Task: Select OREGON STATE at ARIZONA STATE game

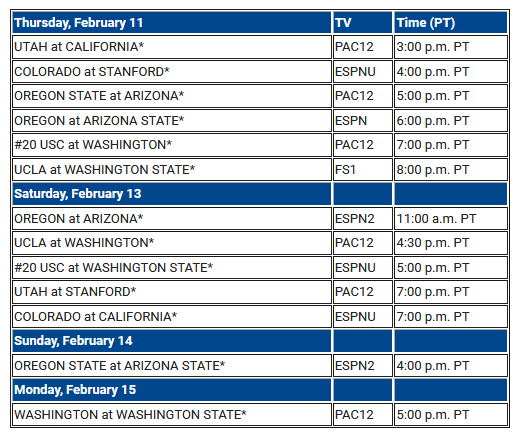Action: point(172,366)
